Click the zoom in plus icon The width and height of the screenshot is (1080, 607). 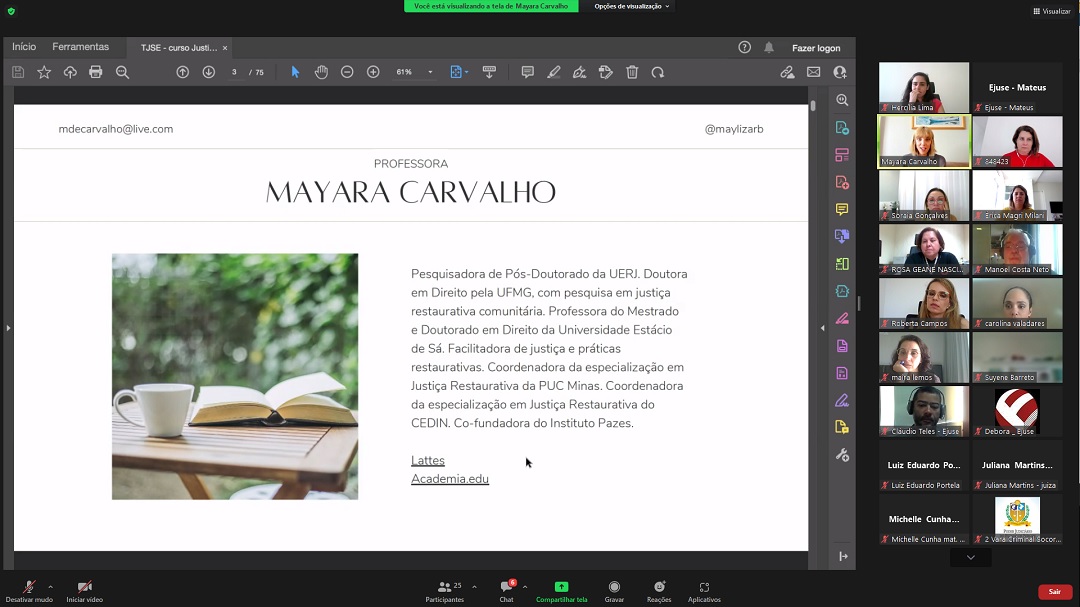373,72
